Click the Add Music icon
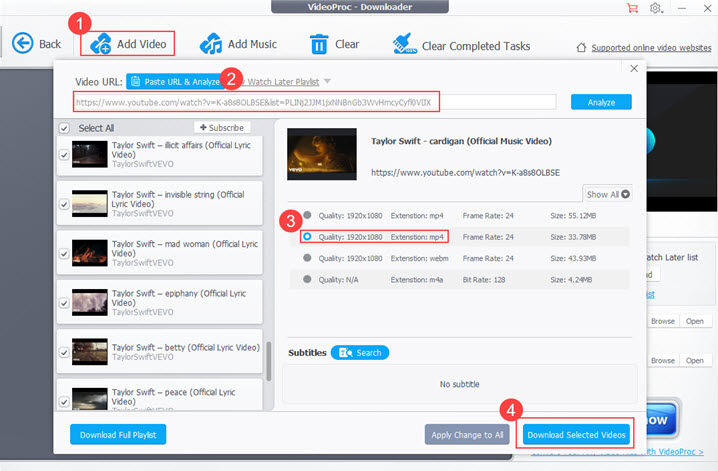The width and height of the screenshot is (718, 471). point(211,44)
